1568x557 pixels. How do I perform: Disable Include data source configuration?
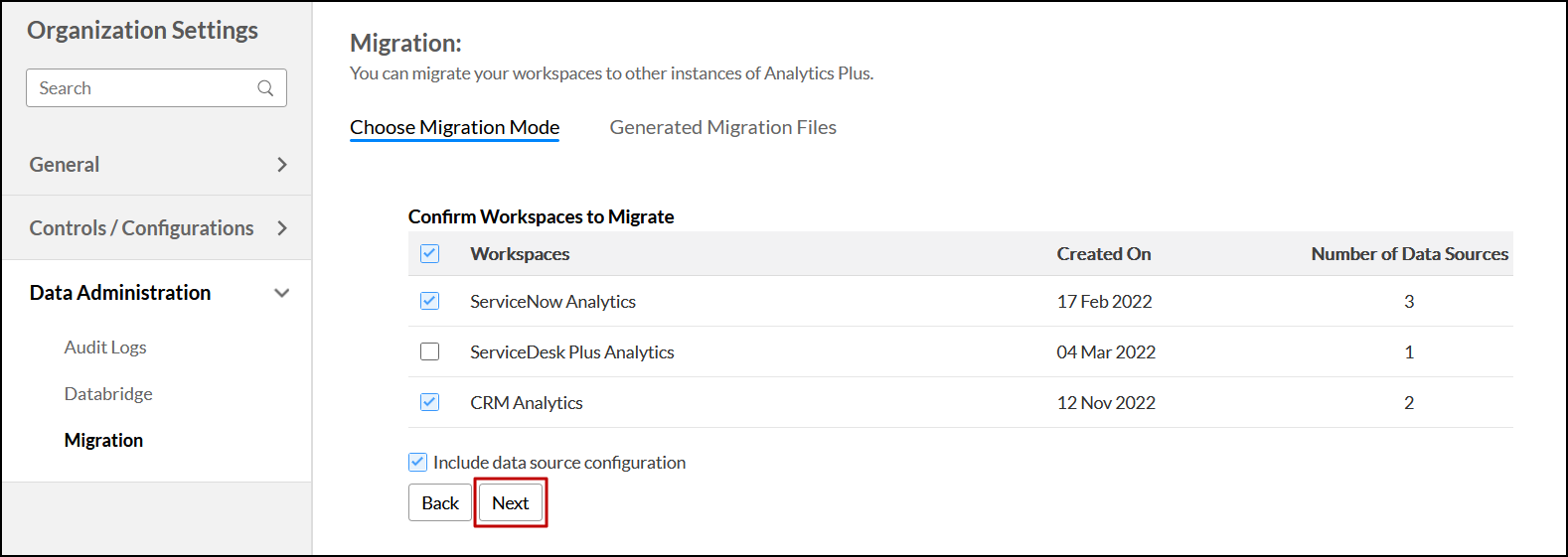[418, 462]
